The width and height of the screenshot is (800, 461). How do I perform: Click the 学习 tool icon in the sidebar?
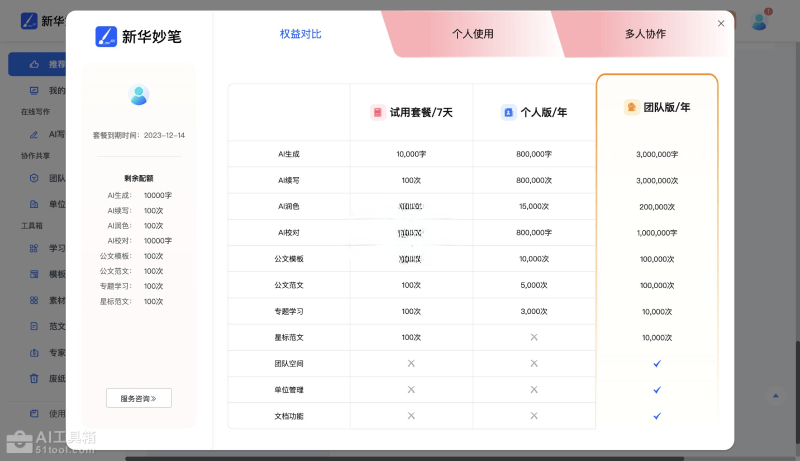33,248
